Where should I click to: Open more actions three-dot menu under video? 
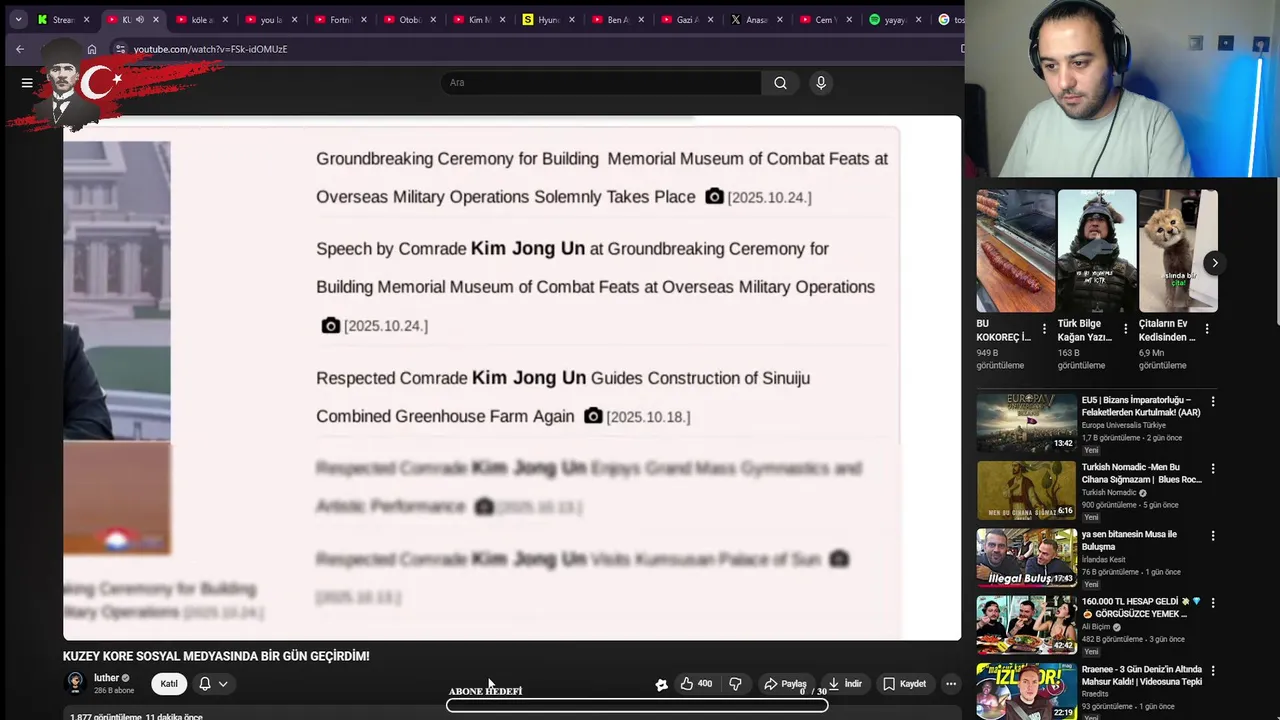coord(951,684)
